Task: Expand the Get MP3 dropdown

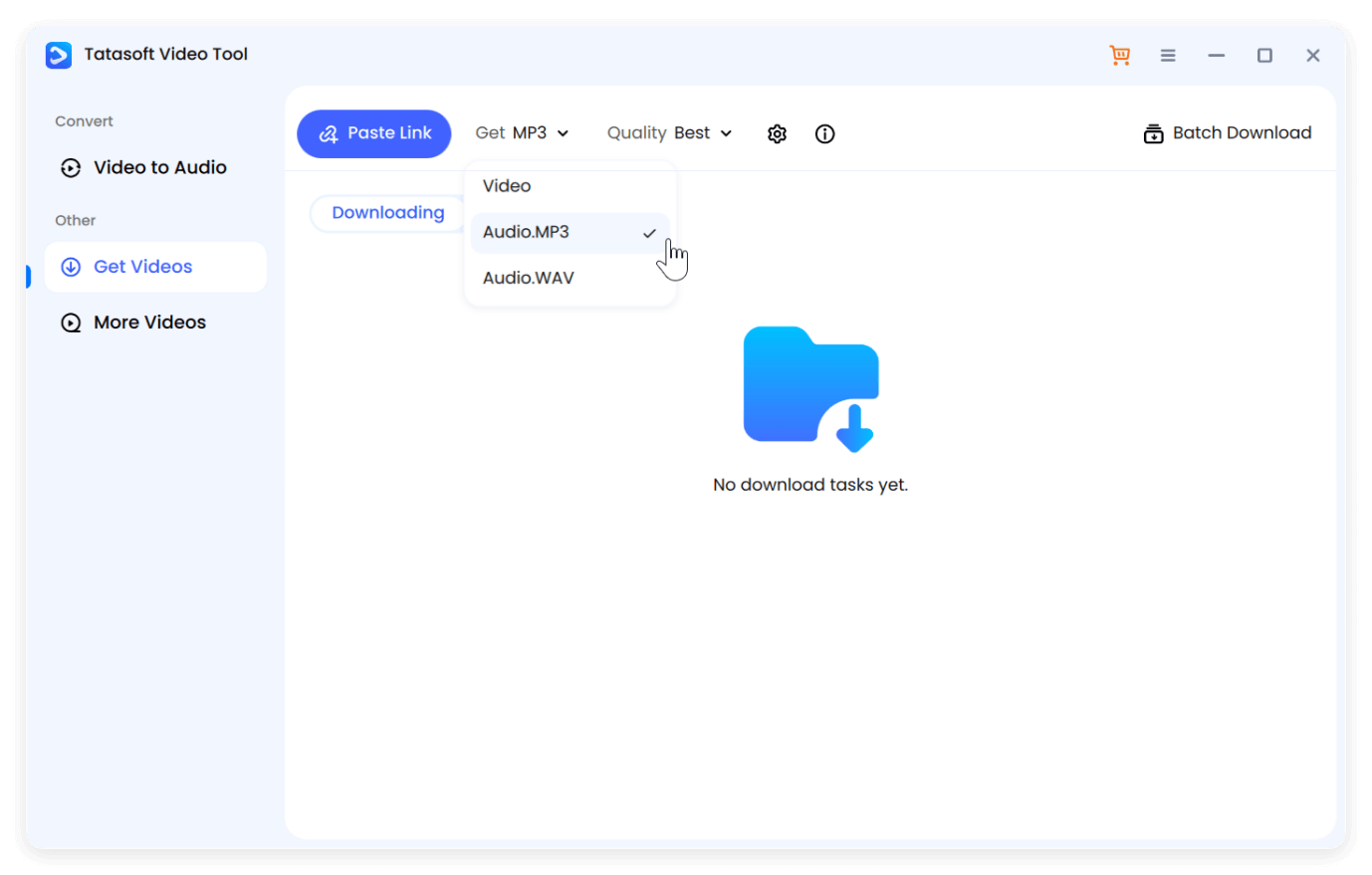Action: [522, 132]
